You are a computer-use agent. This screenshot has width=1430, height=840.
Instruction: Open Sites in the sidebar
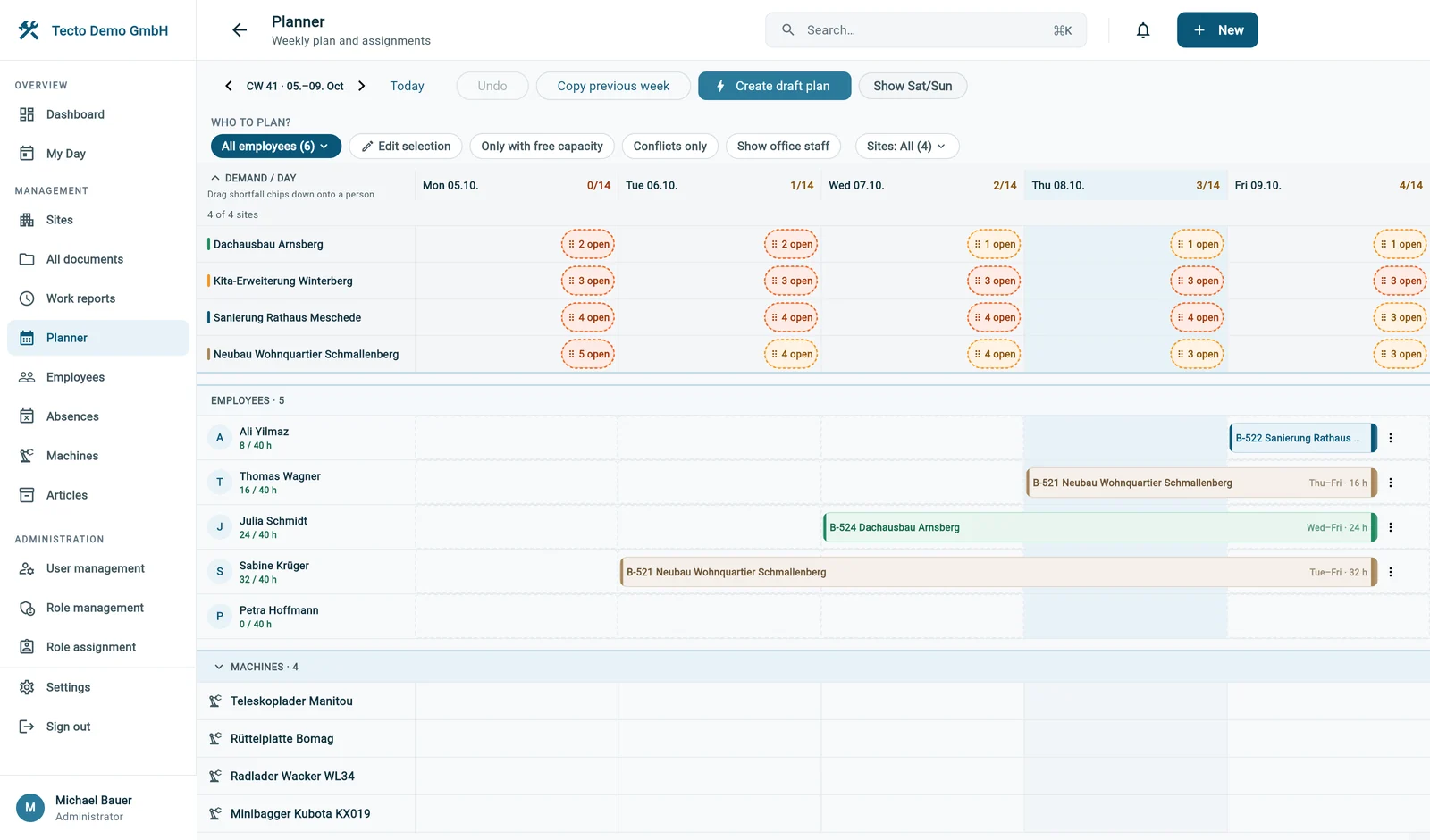98,220
